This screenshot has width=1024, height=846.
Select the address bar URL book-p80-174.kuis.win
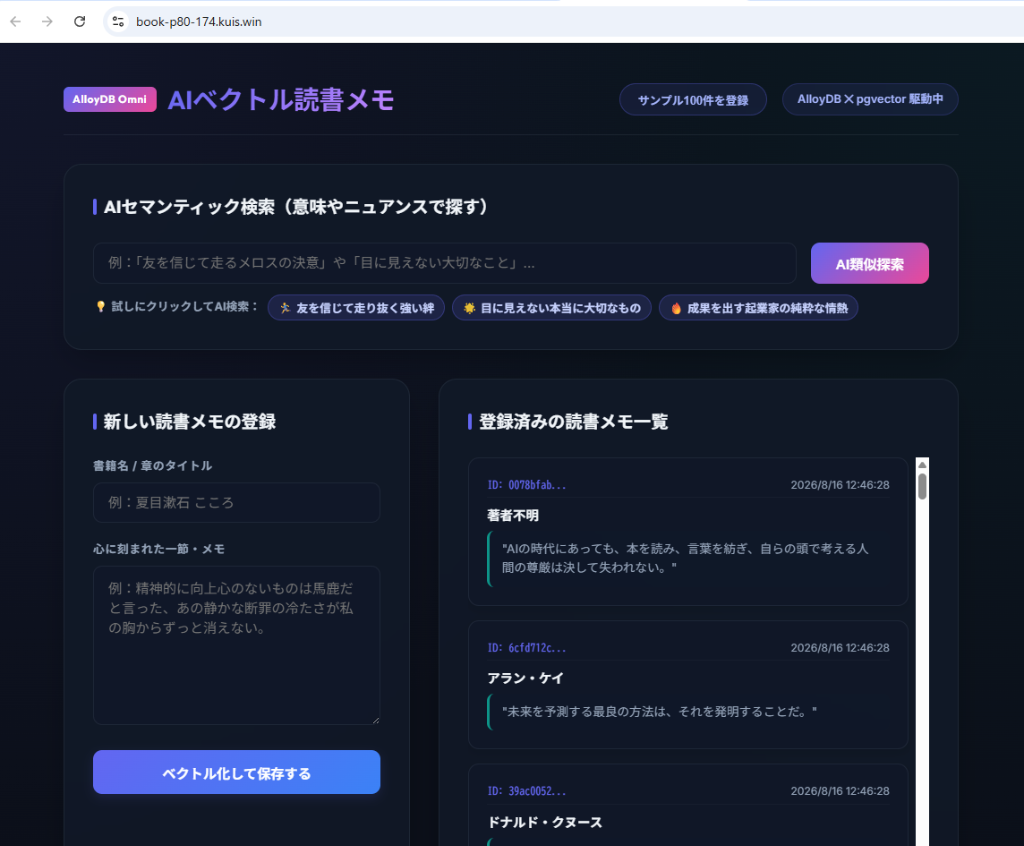[x=199, y=22]
